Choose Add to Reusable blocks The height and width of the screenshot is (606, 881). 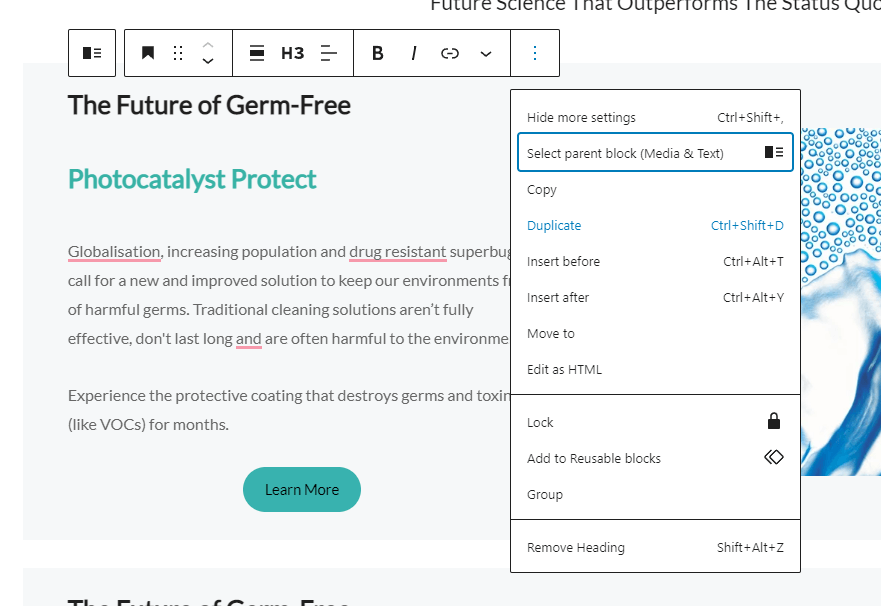655,458
